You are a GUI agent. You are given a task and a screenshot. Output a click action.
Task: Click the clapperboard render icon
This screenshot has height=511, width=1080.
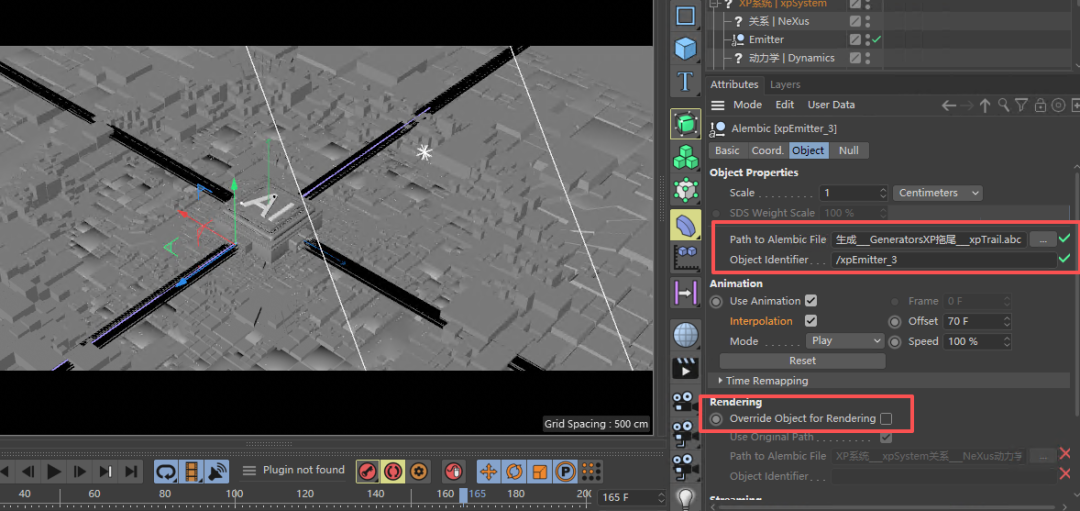pos(685,369)
